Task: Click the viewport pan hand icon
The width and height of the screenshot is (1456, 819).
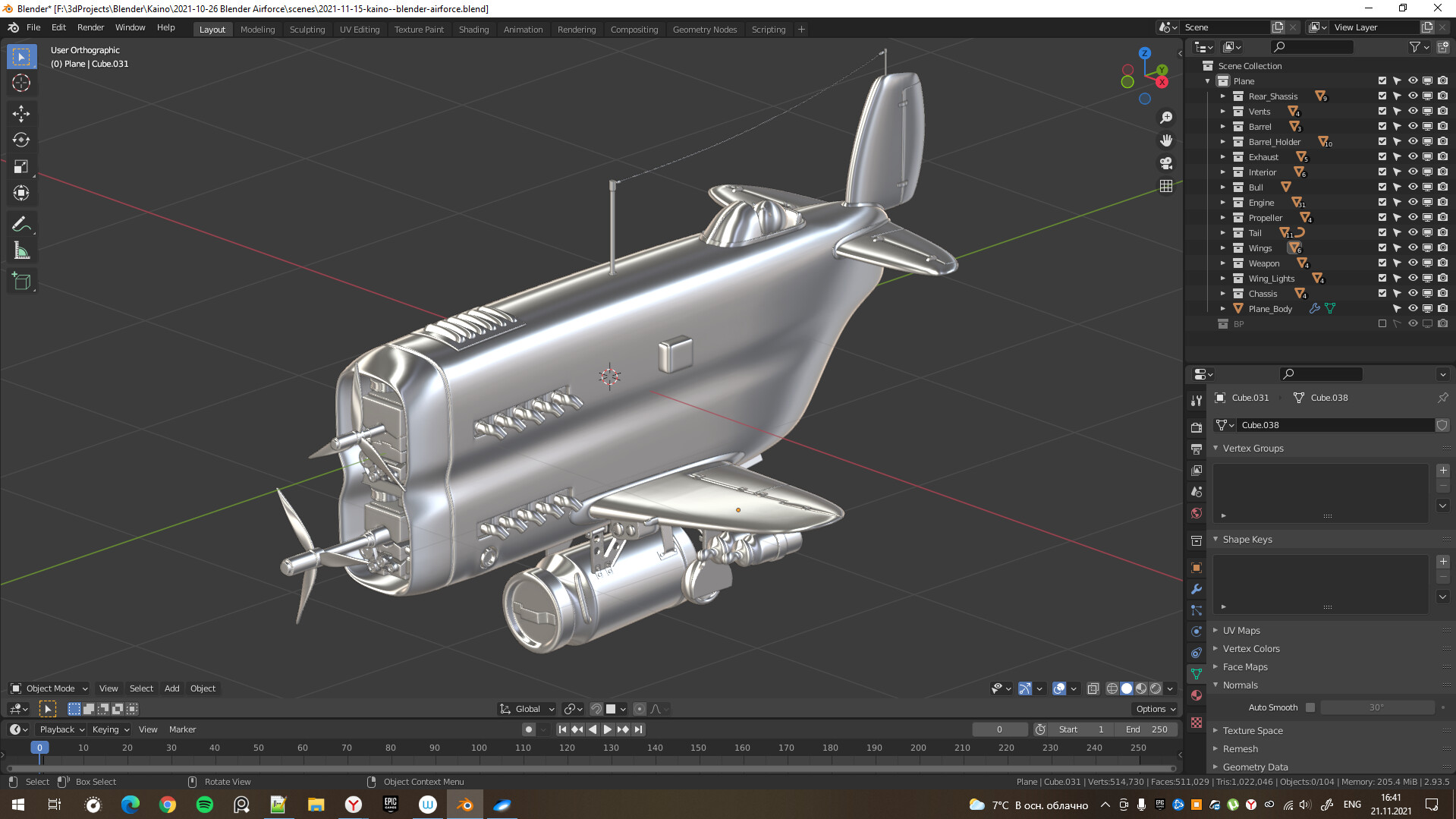Action: pos(1166,140)
